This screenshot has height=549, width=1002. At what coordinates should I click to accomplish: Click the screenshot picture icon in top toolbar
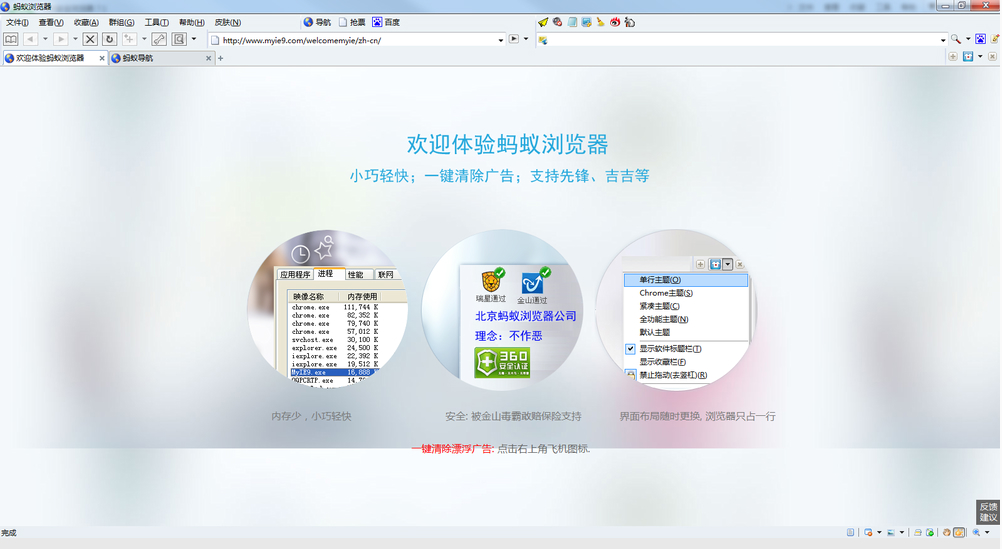coord(586,22)
